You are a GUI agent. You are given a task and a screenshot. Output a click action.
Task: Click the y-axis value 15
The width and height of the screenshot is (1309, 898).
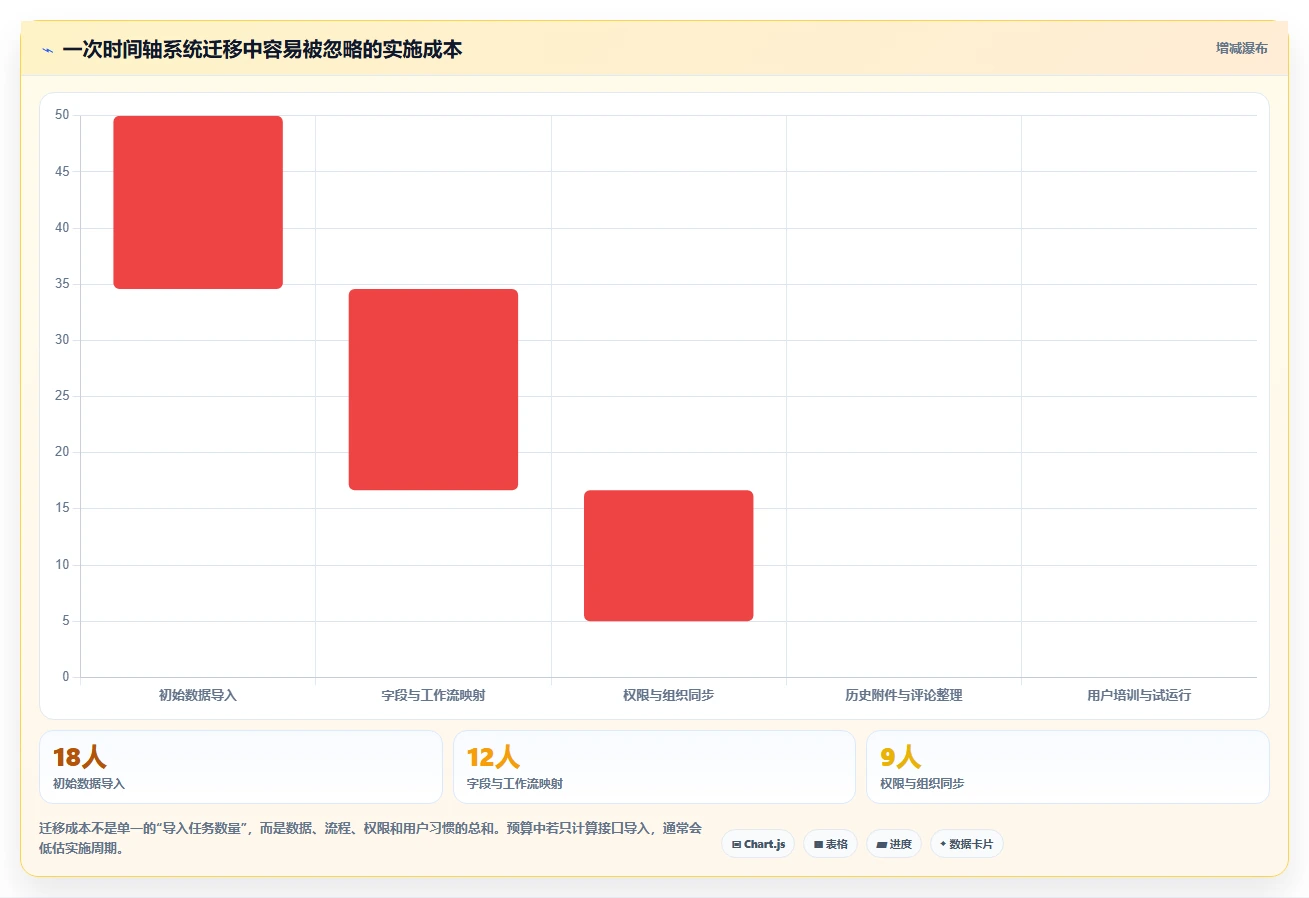62,508
